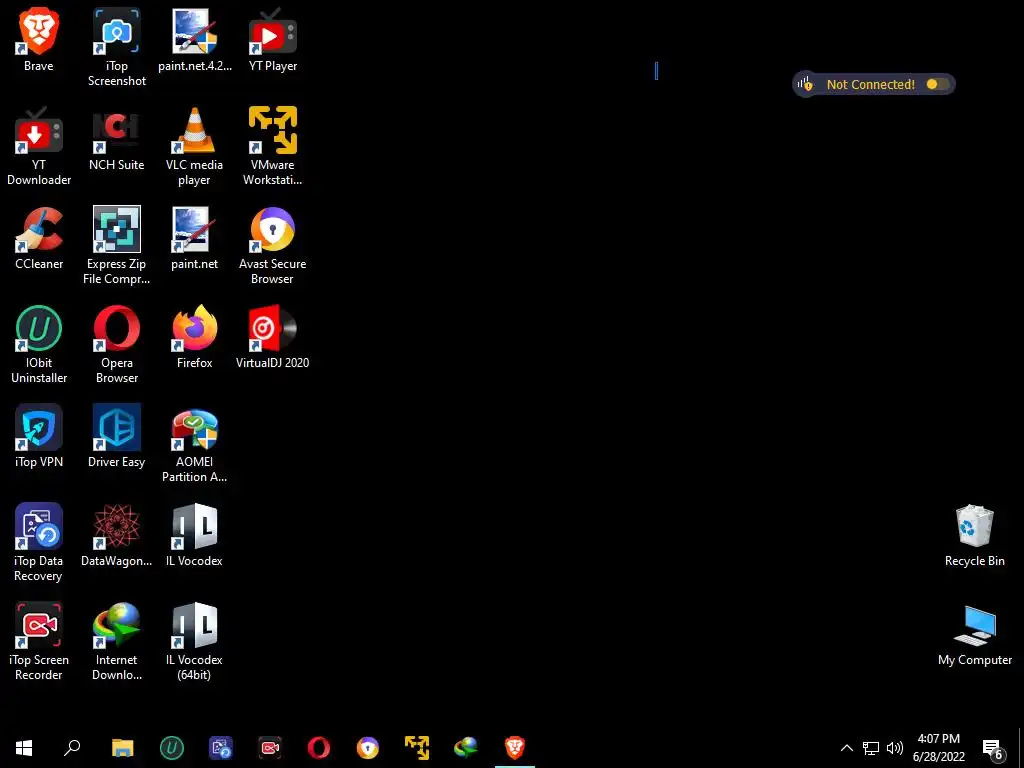Launch iTop Screen Recorder from taskbar
1024x768 pixels.
pos(270,748)
